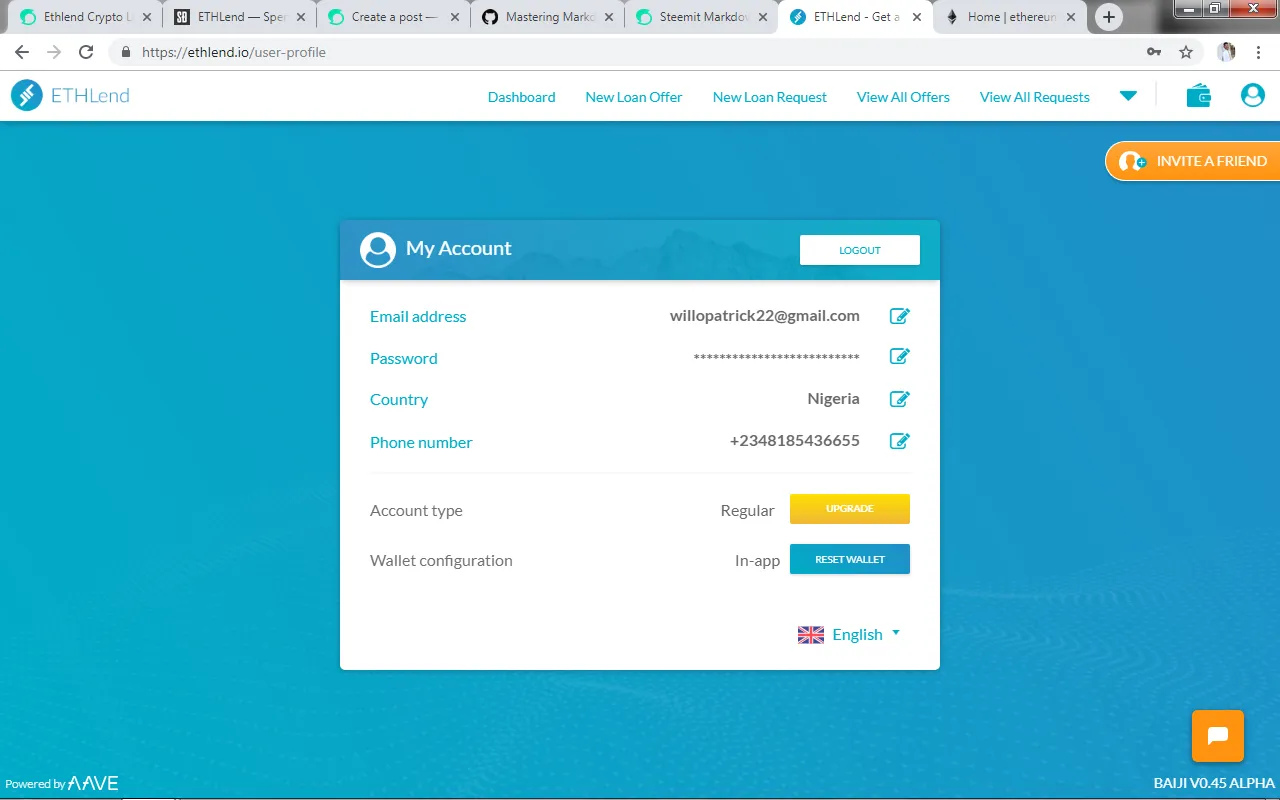Close the Steemit Markdown tab
Viewport: 1280px width, 800px height.
click(x=763, y=17)
